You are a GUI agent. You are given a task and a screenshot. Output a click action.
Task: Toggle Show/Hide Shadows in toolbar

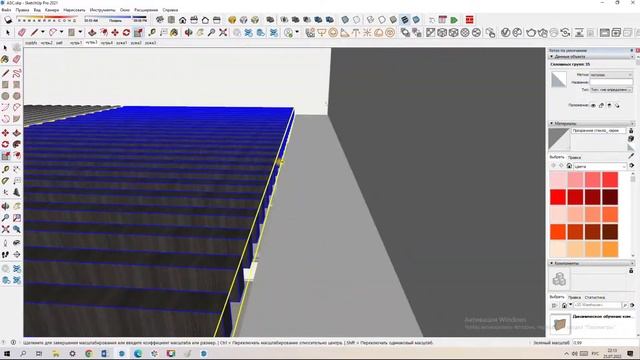click(8, 20)
